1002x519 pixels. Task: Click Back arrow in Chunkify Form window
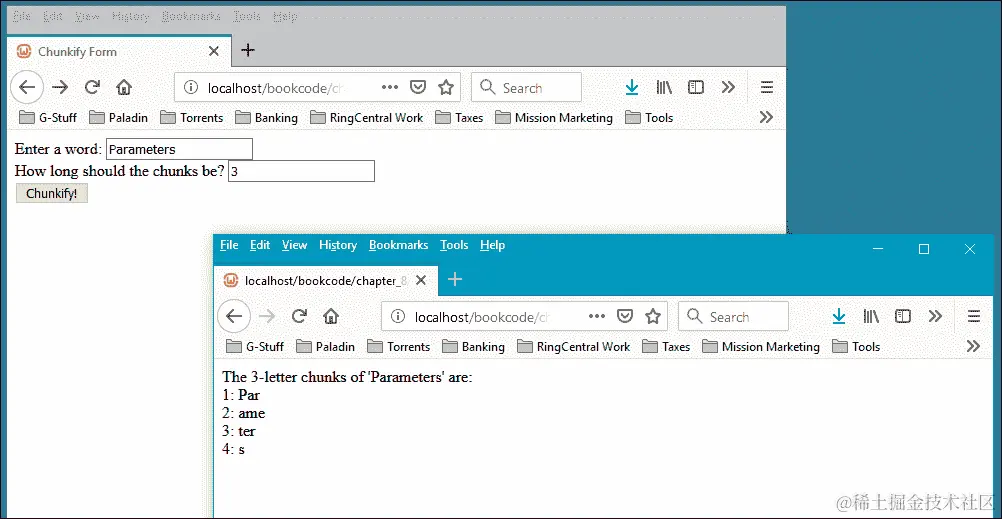(27, 88)
